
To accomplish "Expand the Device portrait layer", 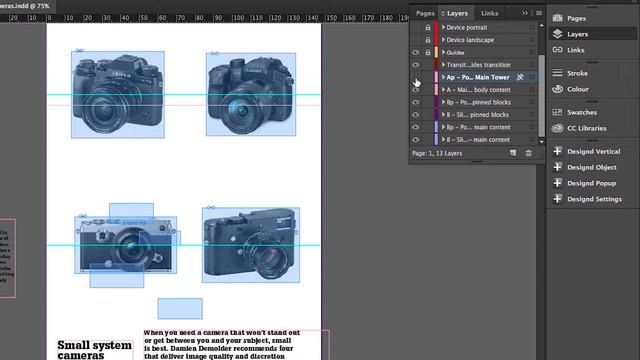I will (x=443, y=27).
